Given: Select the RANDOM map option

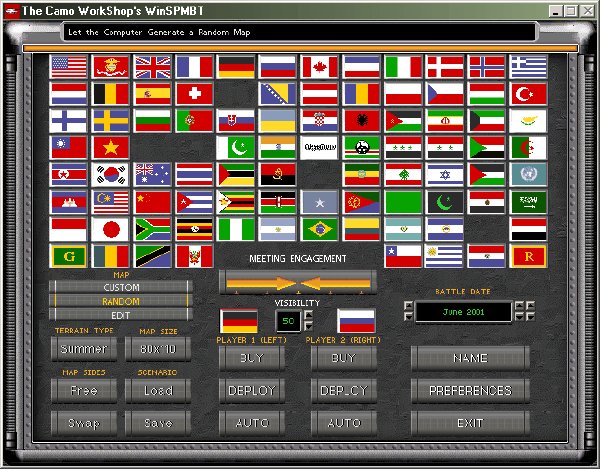Looking at the screenshot, I should point(121,301).
